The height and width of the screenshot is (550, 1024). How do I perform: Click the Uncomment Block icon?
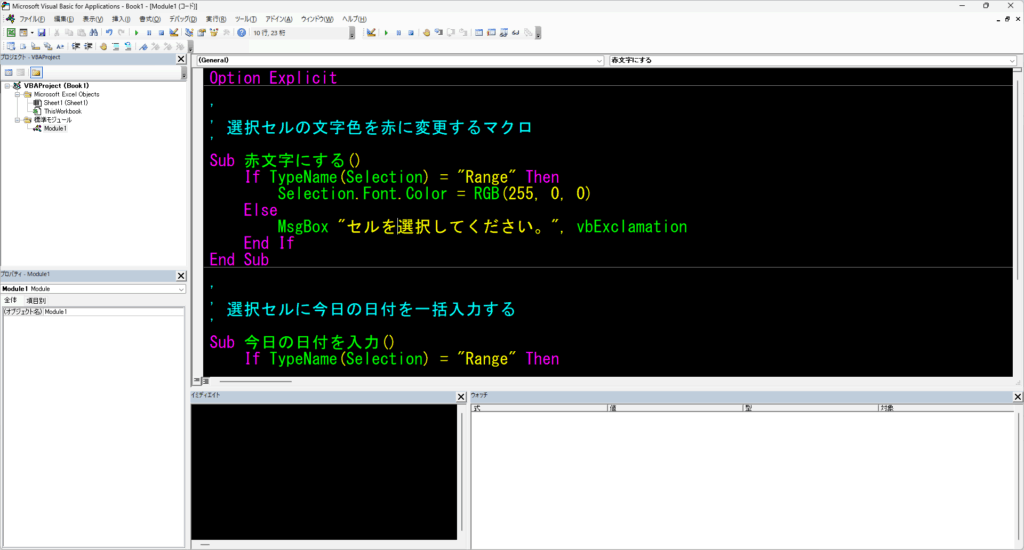[x=128, y=46]
